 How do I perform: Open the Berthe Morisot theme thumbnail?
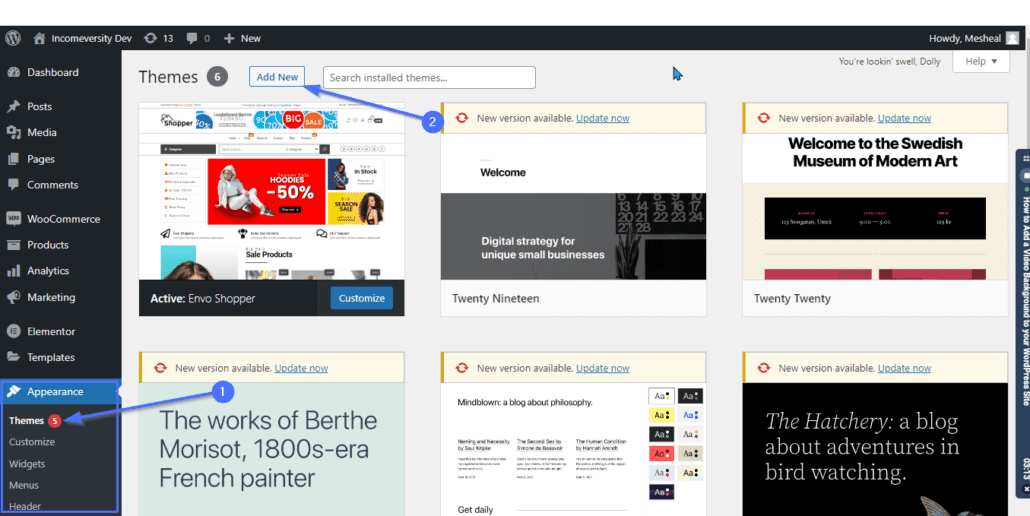(x=271, y=449)
